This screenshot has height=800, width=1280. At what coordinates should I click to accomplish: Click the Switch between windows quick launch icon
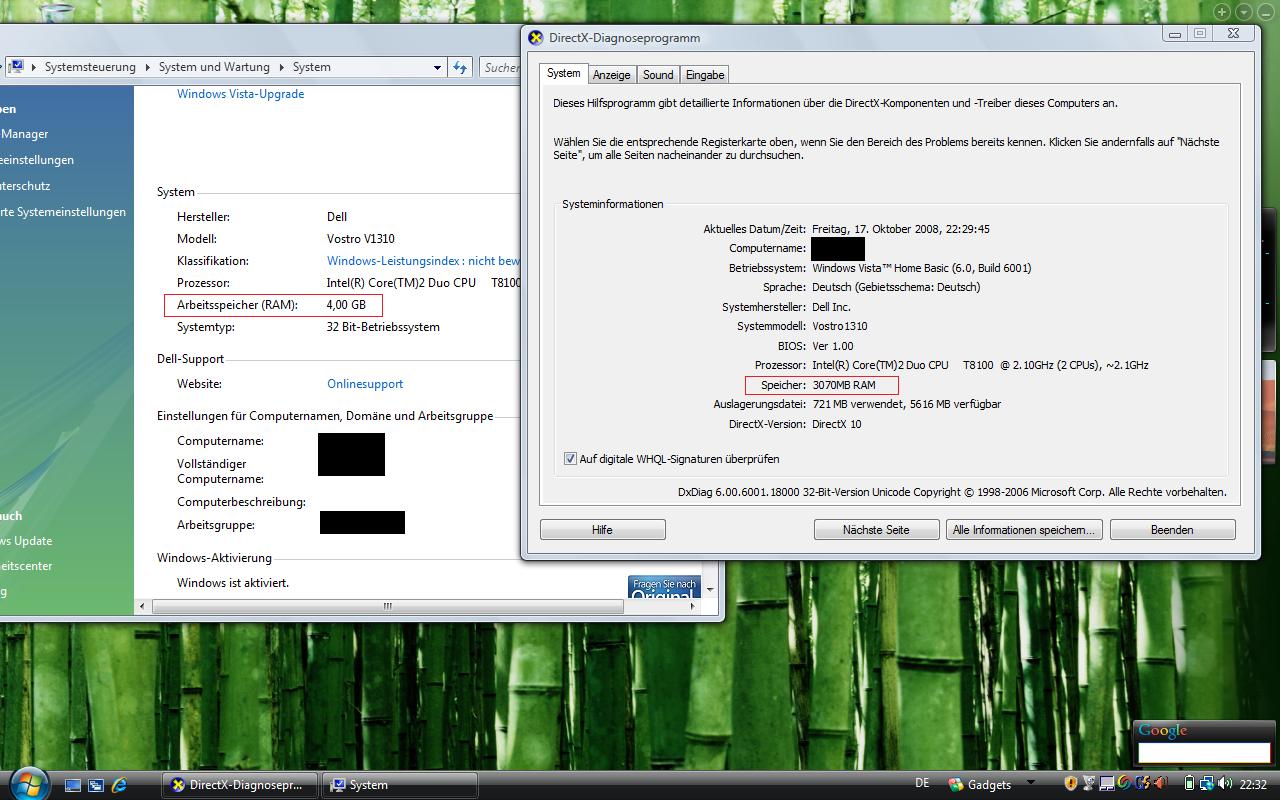(96, 785)
